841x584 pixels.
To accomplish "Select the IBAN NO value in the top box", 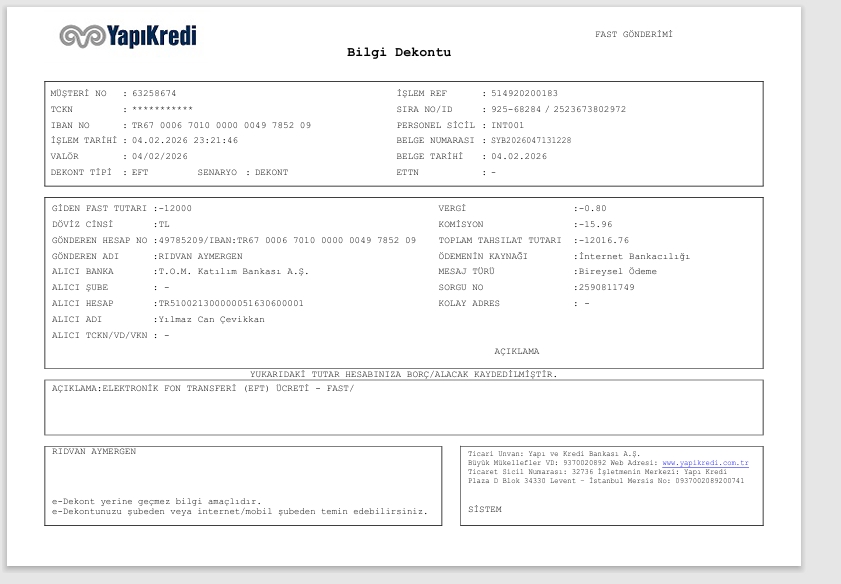I will click(x=221, y=125).
